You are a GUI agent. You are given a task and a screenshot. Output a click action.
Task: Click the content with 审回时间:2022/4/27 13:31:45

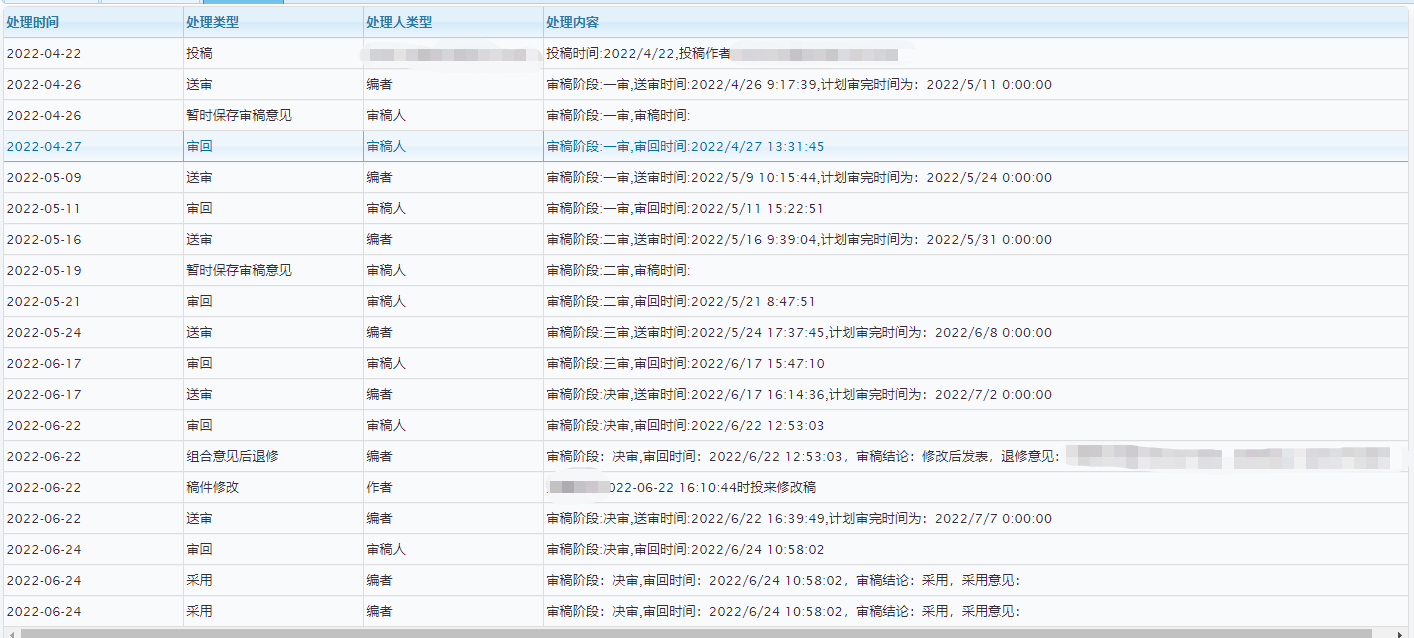685,147
